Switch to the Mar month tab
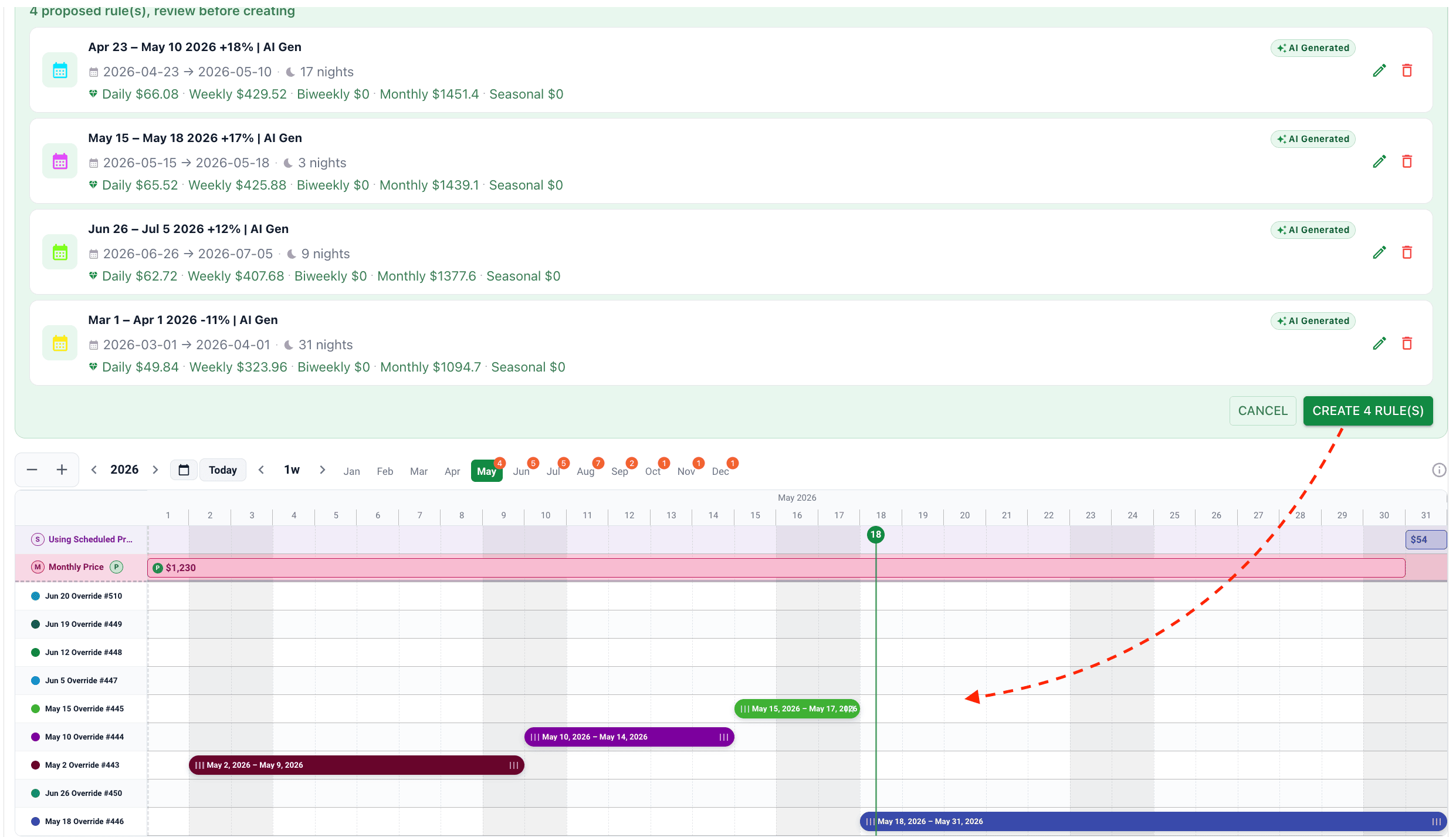Screen dimensions: 1456x837 (419, 471)
